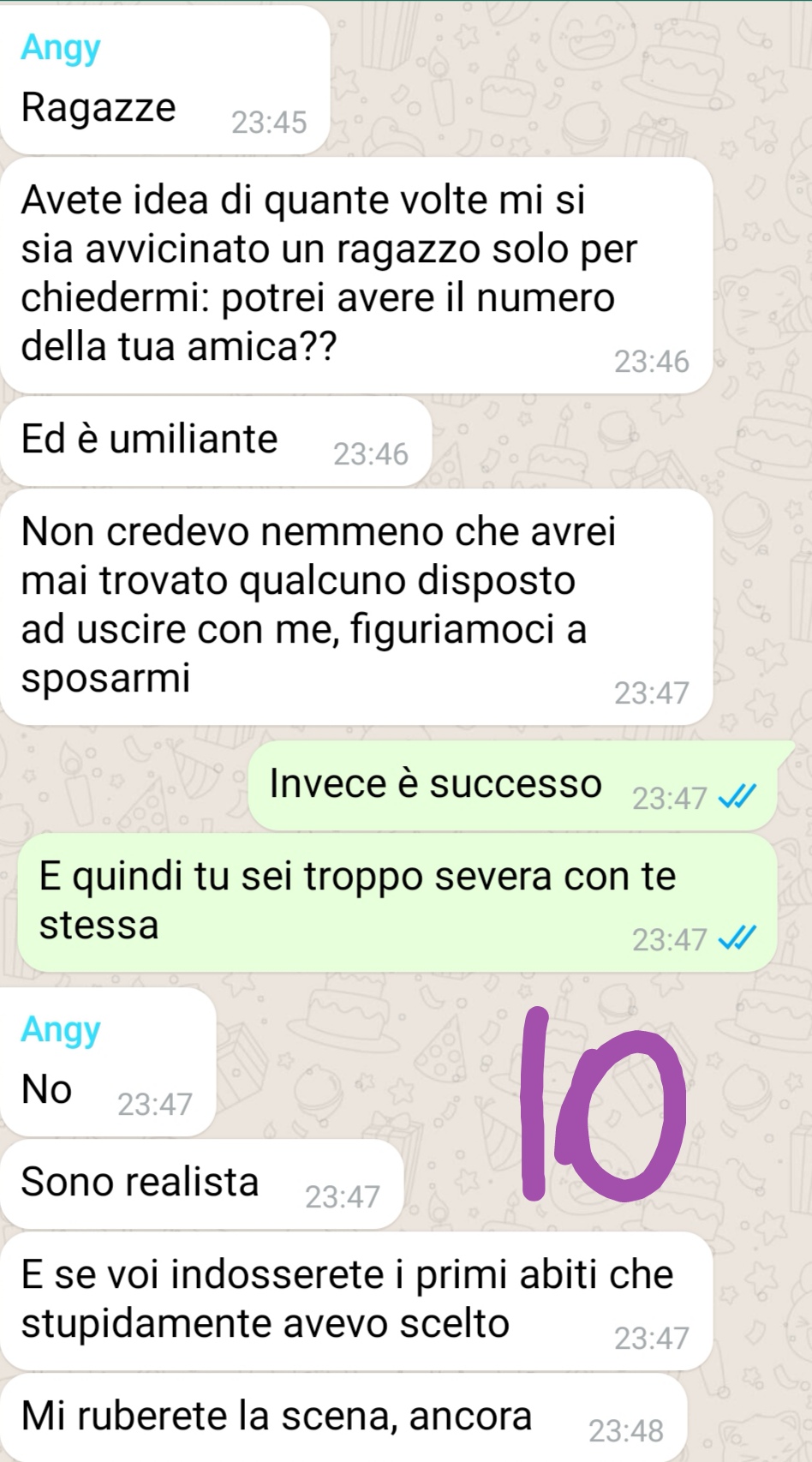
Task: Open Angy's name on the top message
Action: pyautogui.click(x=61, y=48)
